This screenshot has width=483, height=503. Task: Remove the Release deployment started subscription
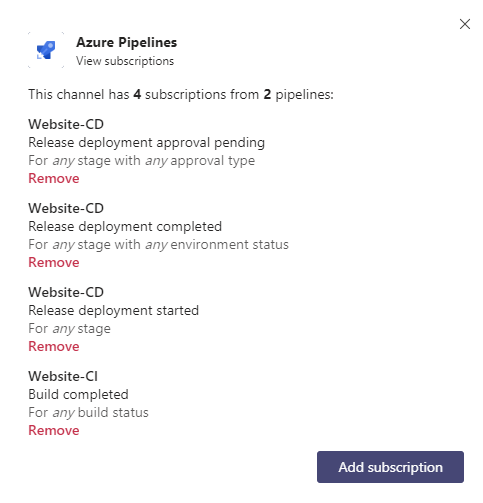pyautogui.click(x=54, y=346)
